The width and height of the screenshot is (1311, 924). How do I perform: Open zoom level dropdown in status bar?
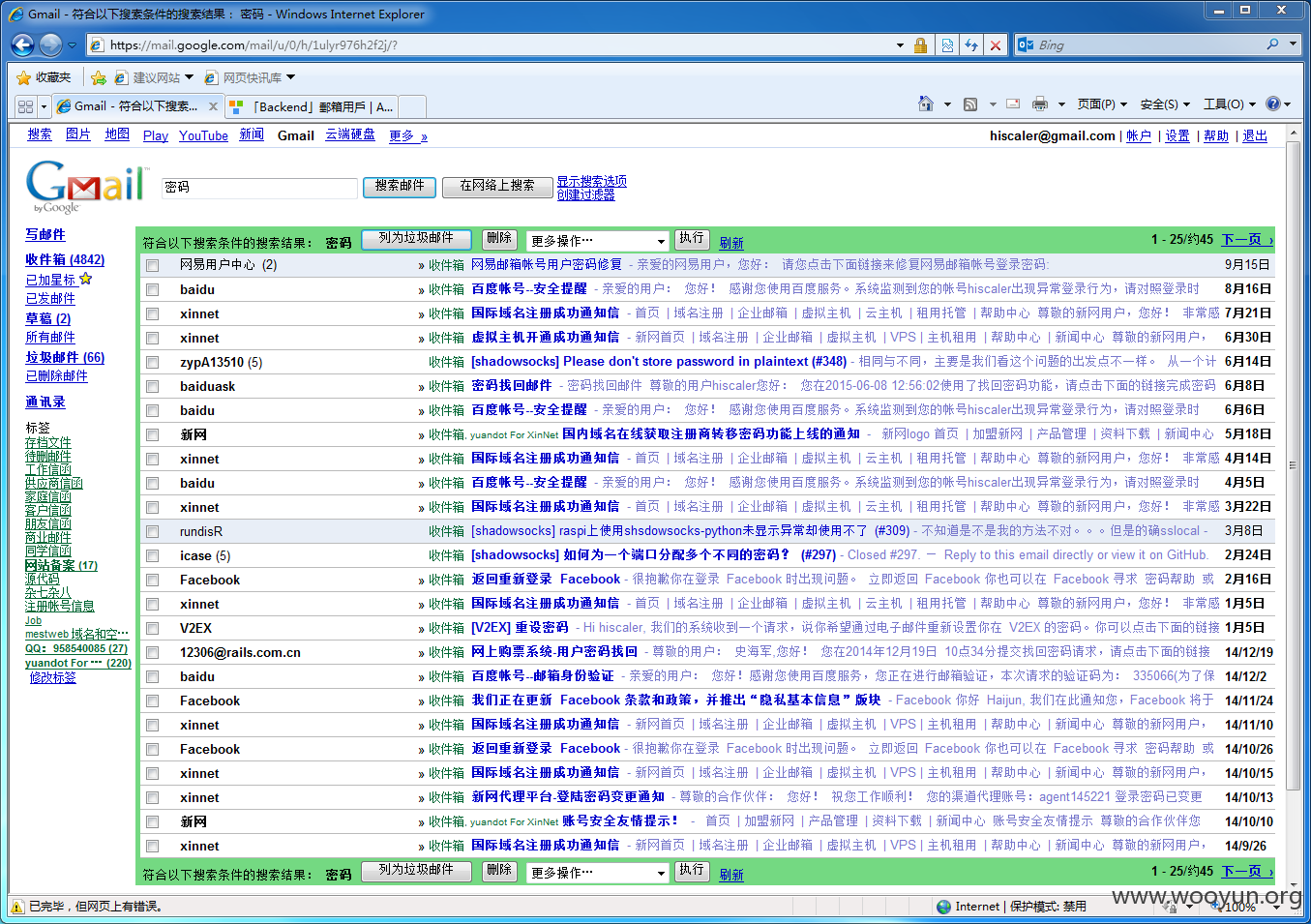1276,907
